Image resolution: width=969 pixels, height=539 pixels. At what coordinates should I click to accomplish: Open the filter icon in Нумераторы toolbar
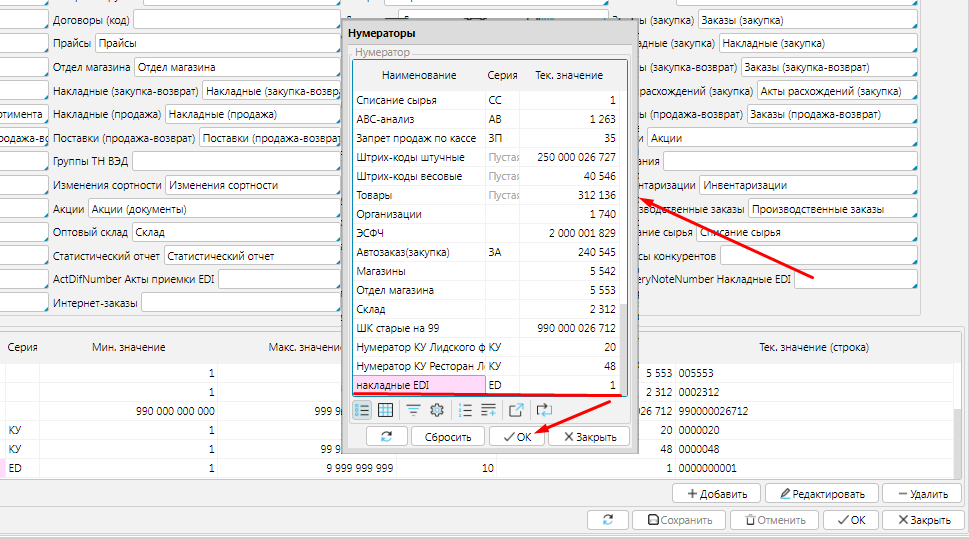coord(413,409)
